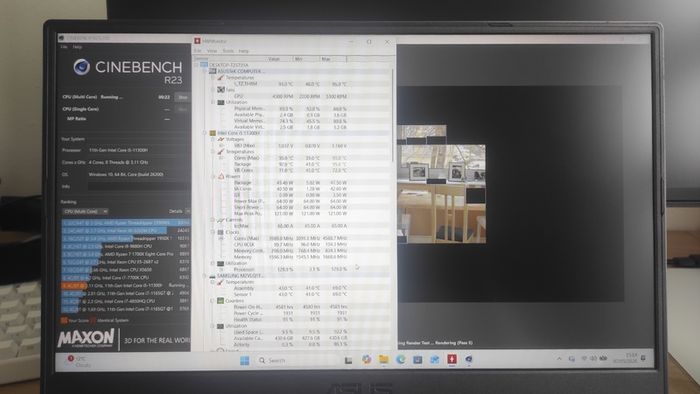Click the MAXON logo
The height and width of the screenshot is (394, 700).
pyautogui.click(x=86, y=339)
